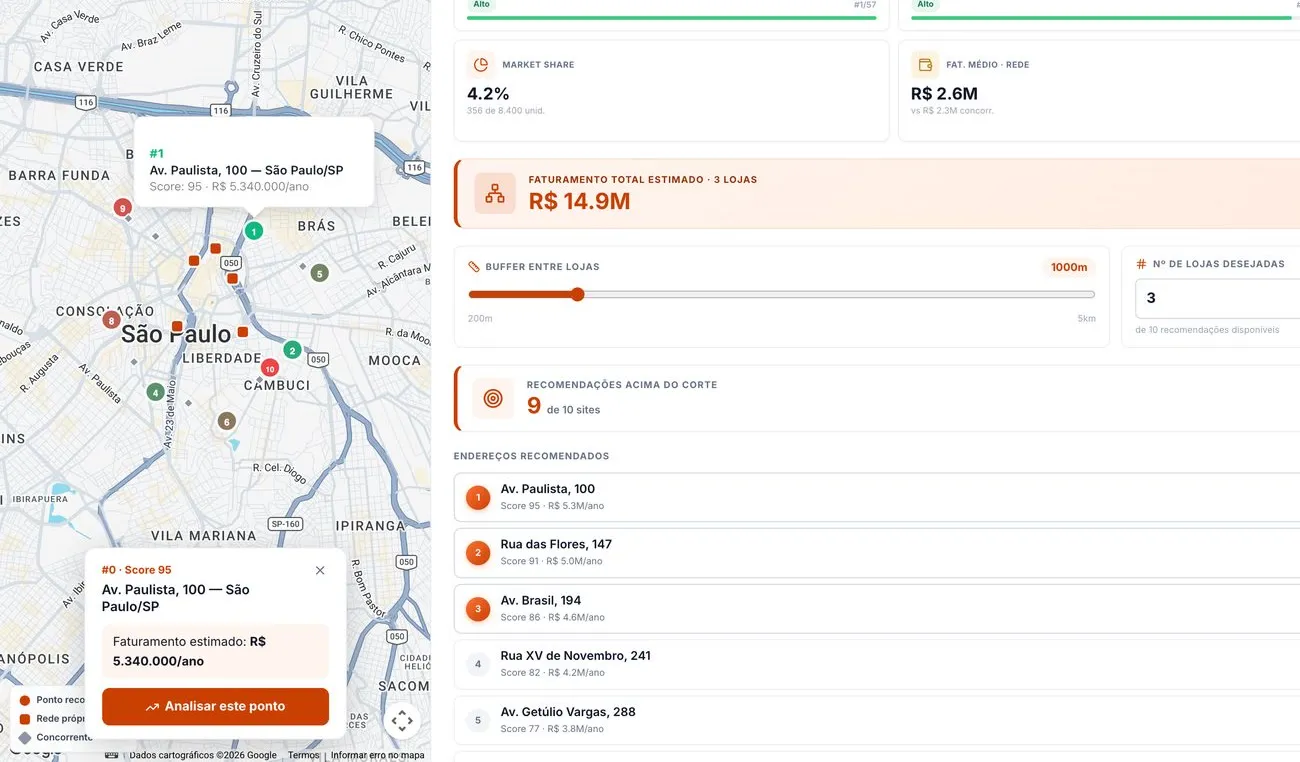Click red map marker number 8
Screen dimensions: 1300x762
112,320
